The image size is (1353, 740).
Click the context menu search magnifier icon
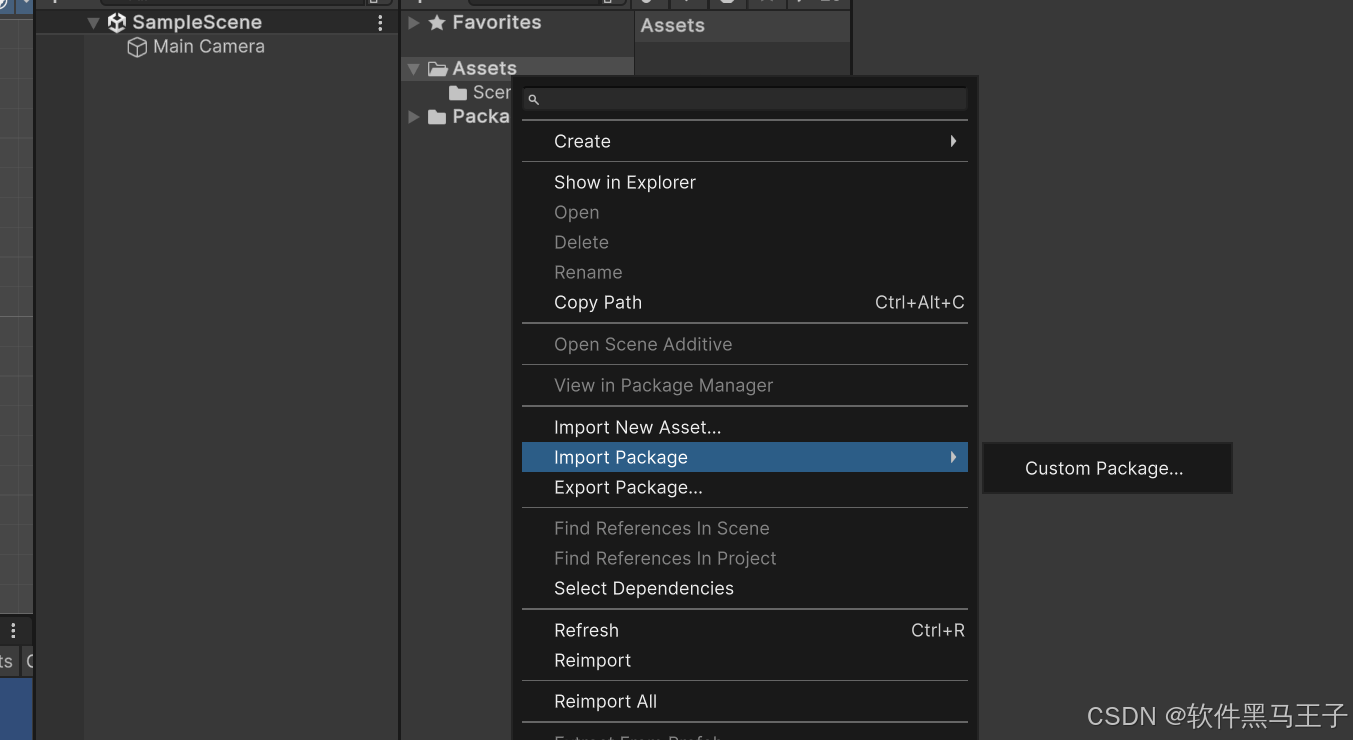[x=533, y=100]
